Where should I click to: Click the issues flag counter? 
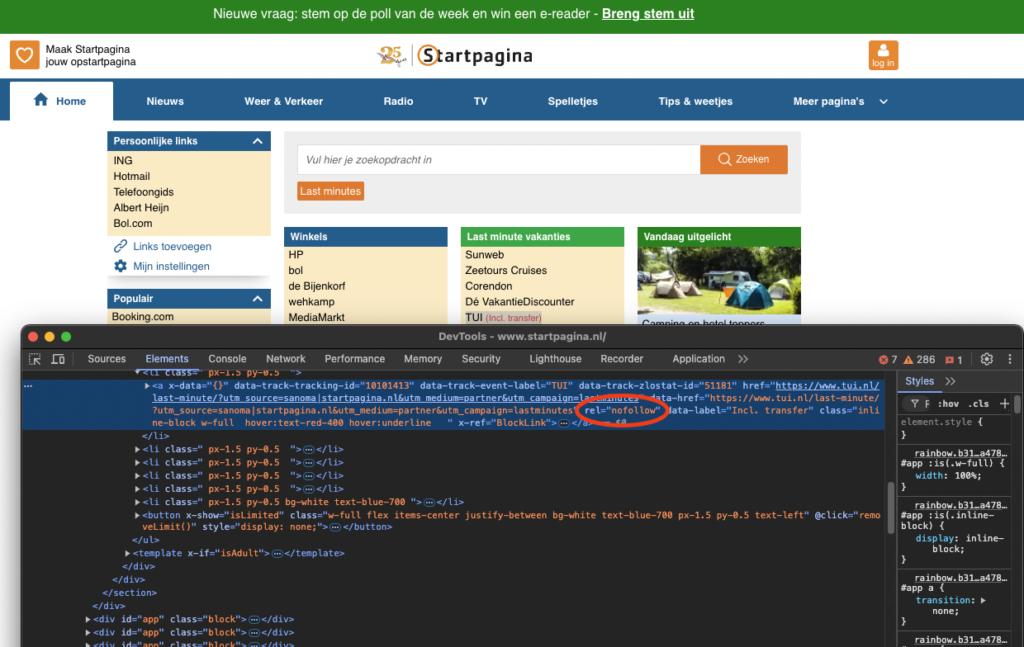pyautogui.click(x=953, y=360)
